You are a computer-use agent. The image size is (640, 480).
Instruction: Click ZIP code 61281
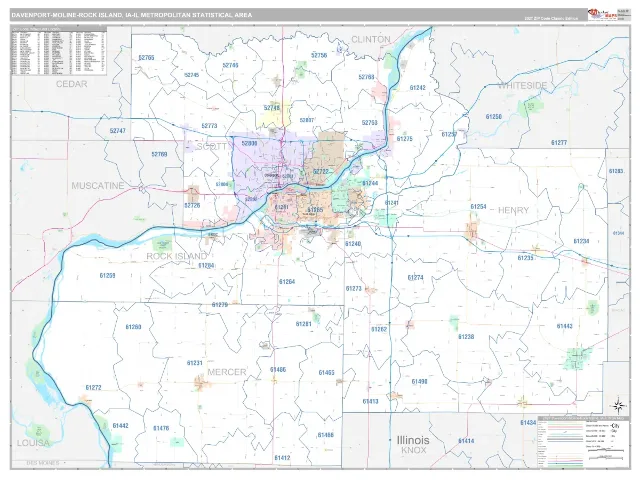coord(303,324)
